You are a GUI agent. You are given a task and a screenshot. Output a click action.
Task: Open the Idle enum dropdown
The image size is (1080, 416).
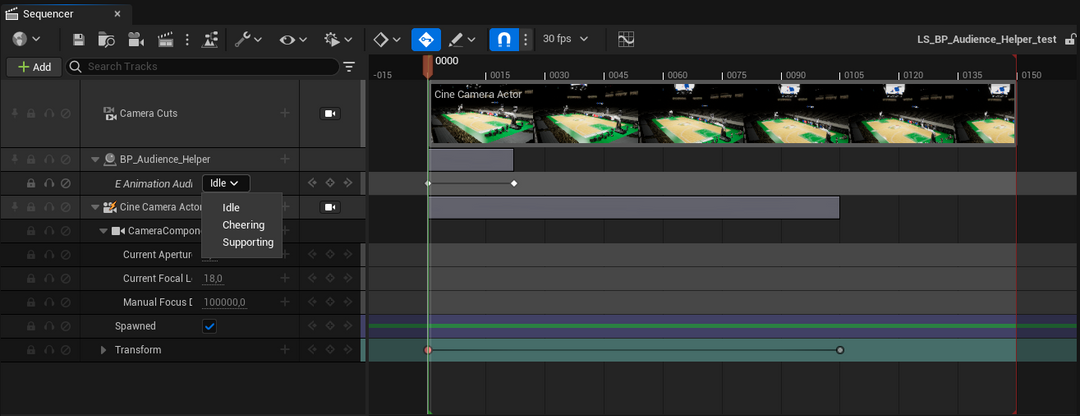tap(226, 183)
